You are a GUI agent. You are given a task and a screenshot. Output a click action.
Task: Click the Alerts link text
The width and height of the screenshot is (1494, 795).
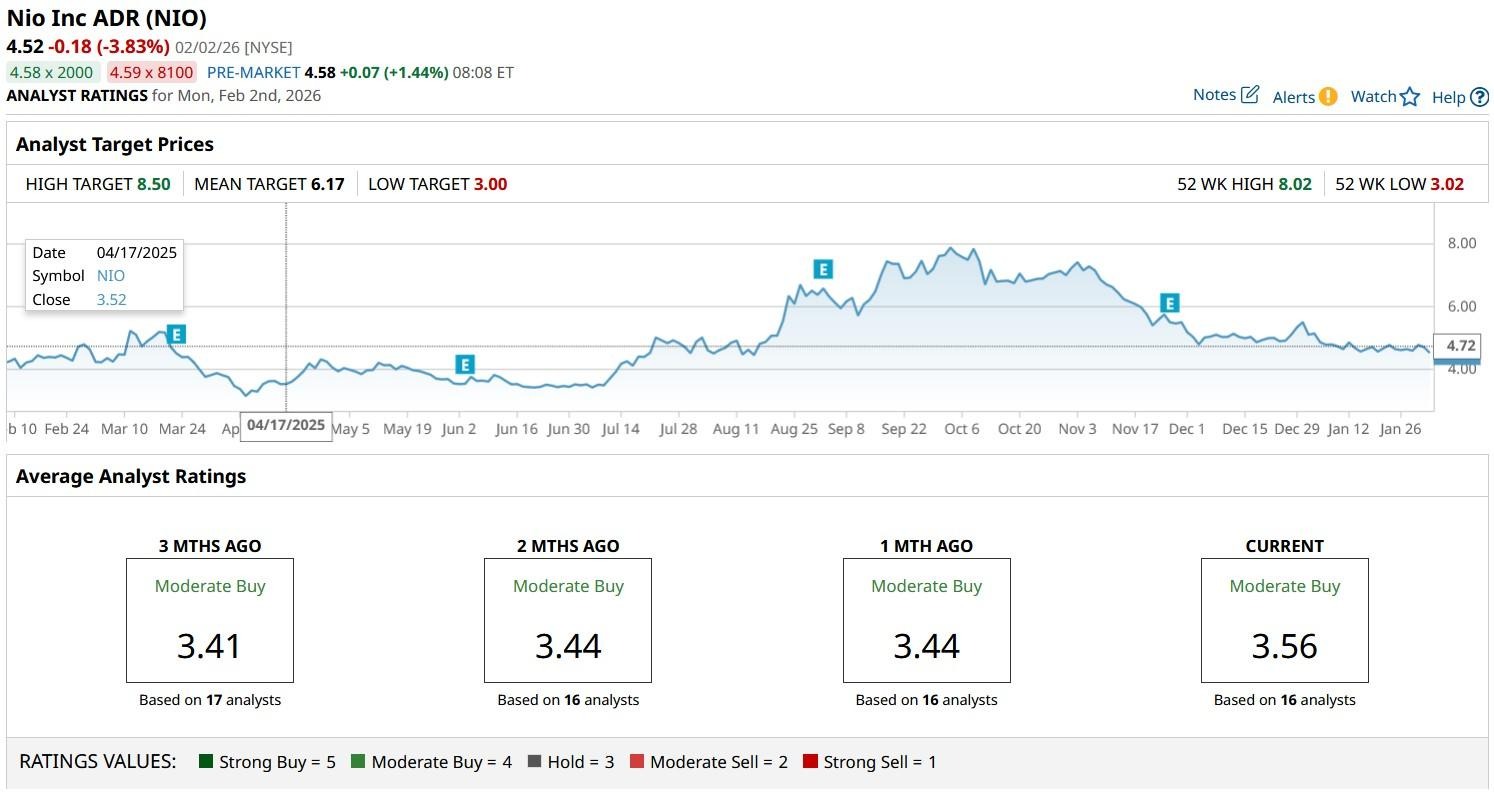[1294, 97]
